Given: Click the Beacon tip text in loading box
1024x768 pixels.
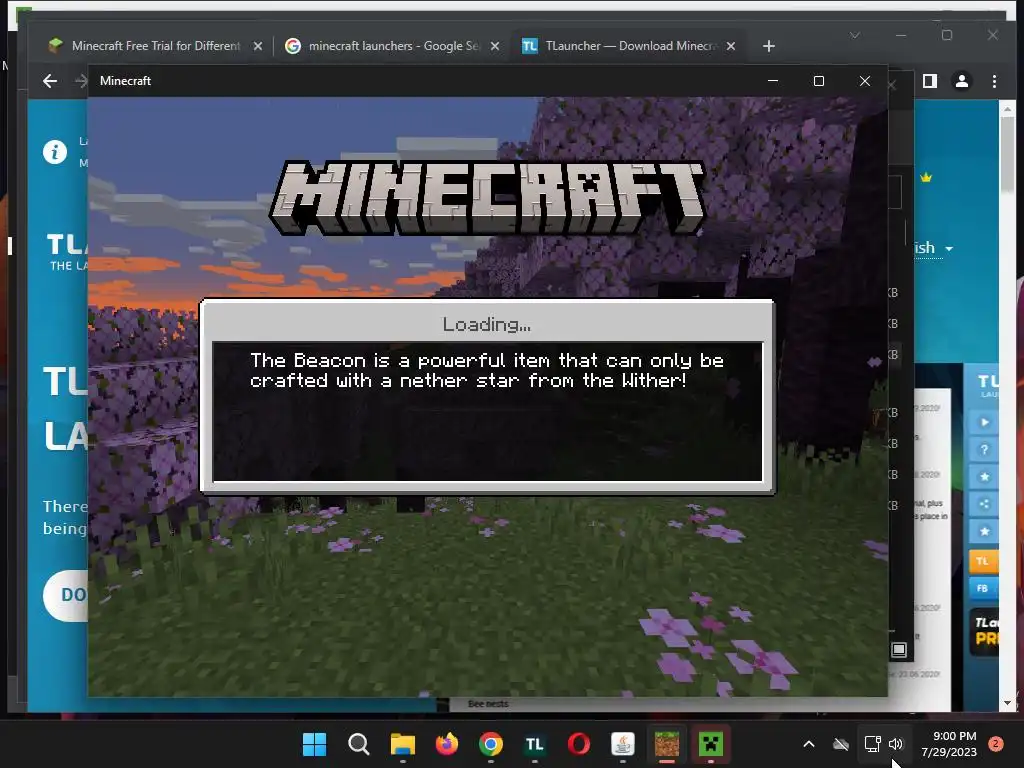Looking at the screenshot, I should (x=487, y=370).
